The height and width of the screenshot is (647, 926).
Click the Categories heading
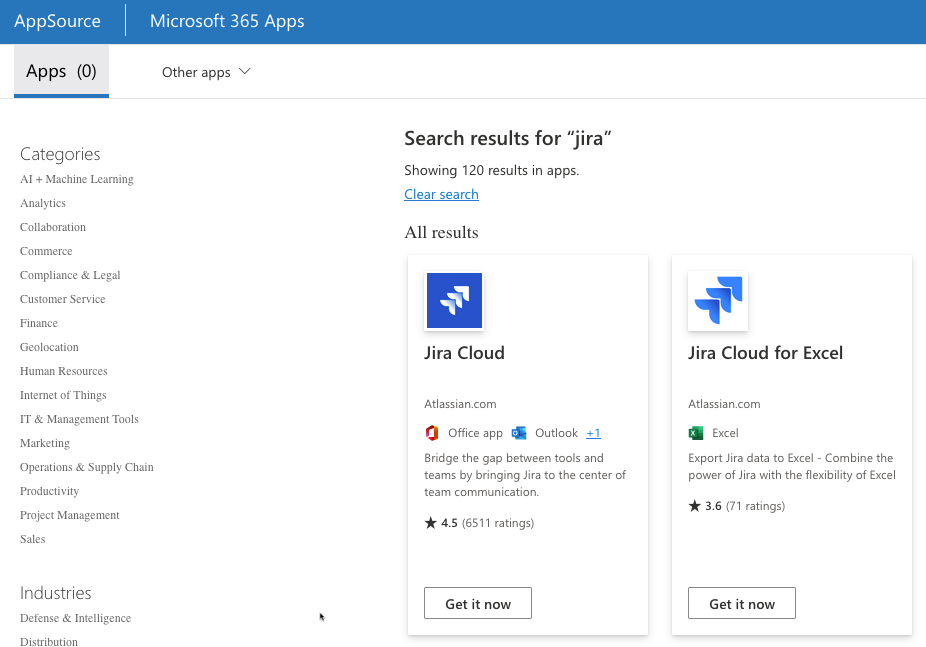coord(60,154)
